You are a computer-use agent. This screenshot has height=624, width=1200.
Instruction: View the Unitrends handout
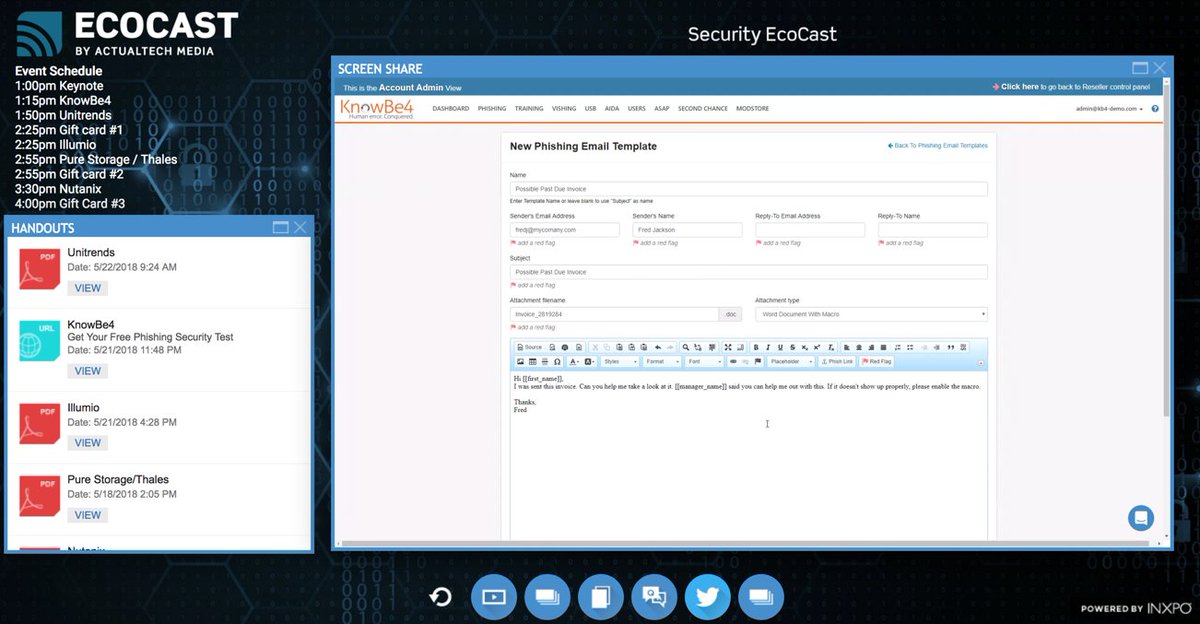[x=88, y=288]
